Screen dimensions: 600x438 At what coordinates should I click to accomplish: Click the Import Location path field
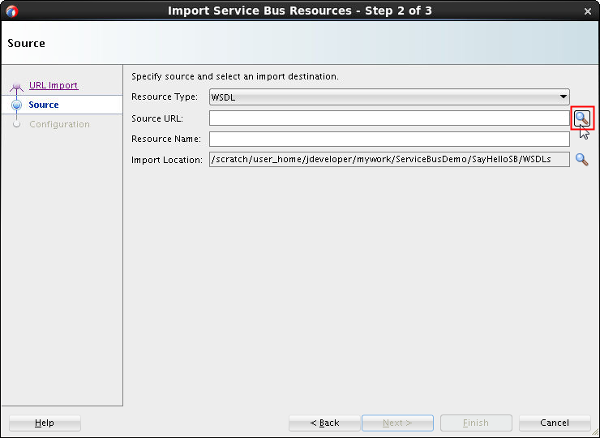[x=389, y=159]
